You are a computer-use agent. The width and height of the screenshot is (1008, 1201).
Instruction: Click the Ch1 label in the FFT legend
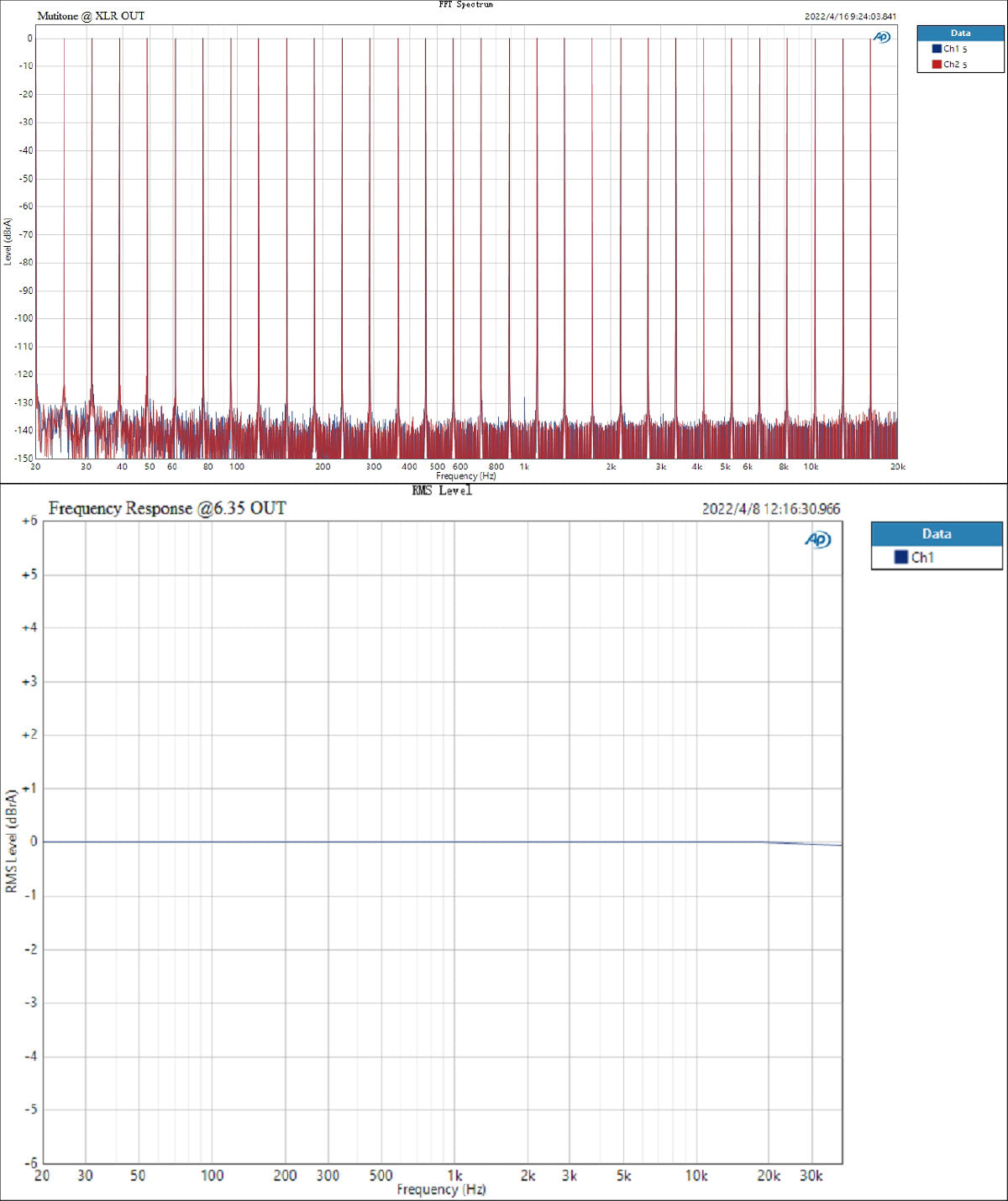(952, 49)
